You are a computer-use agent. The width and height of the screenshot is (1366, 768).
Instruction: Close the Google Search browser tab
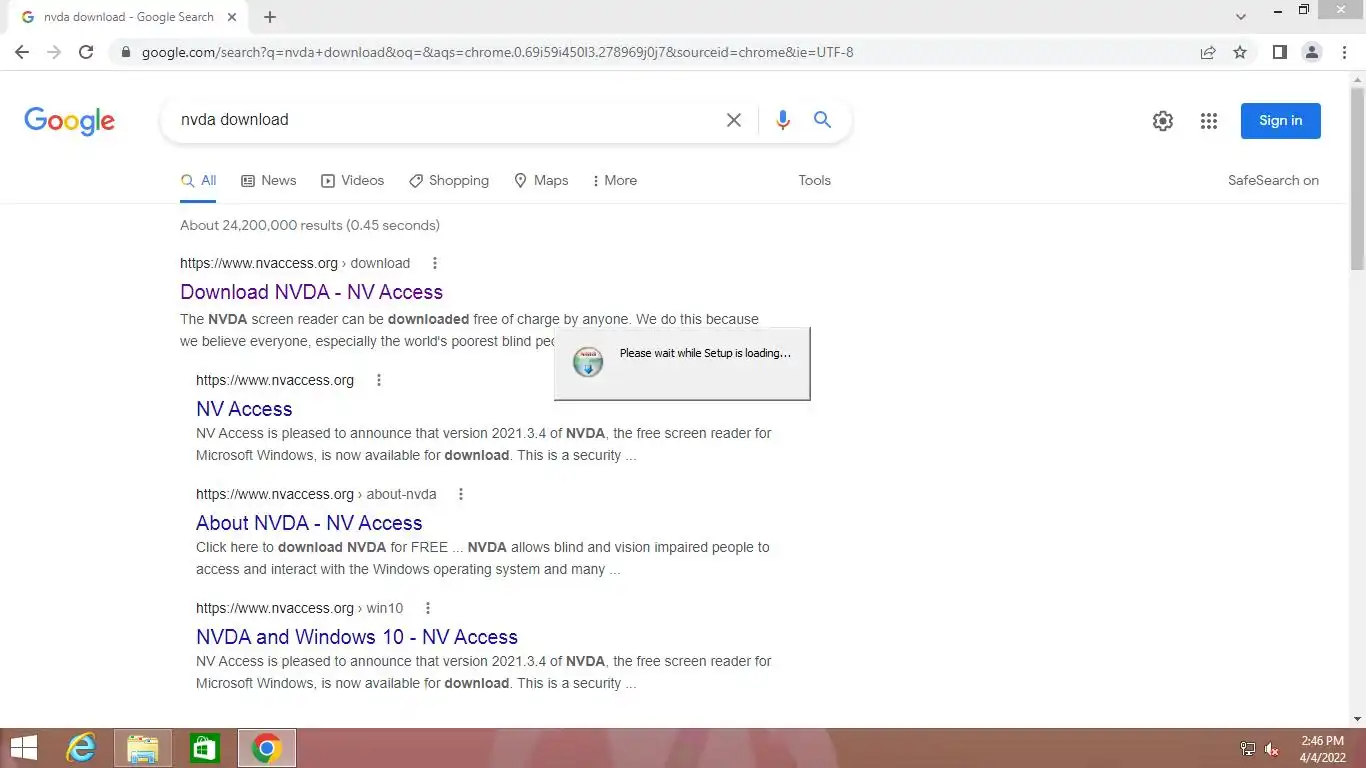coord(232,17)
